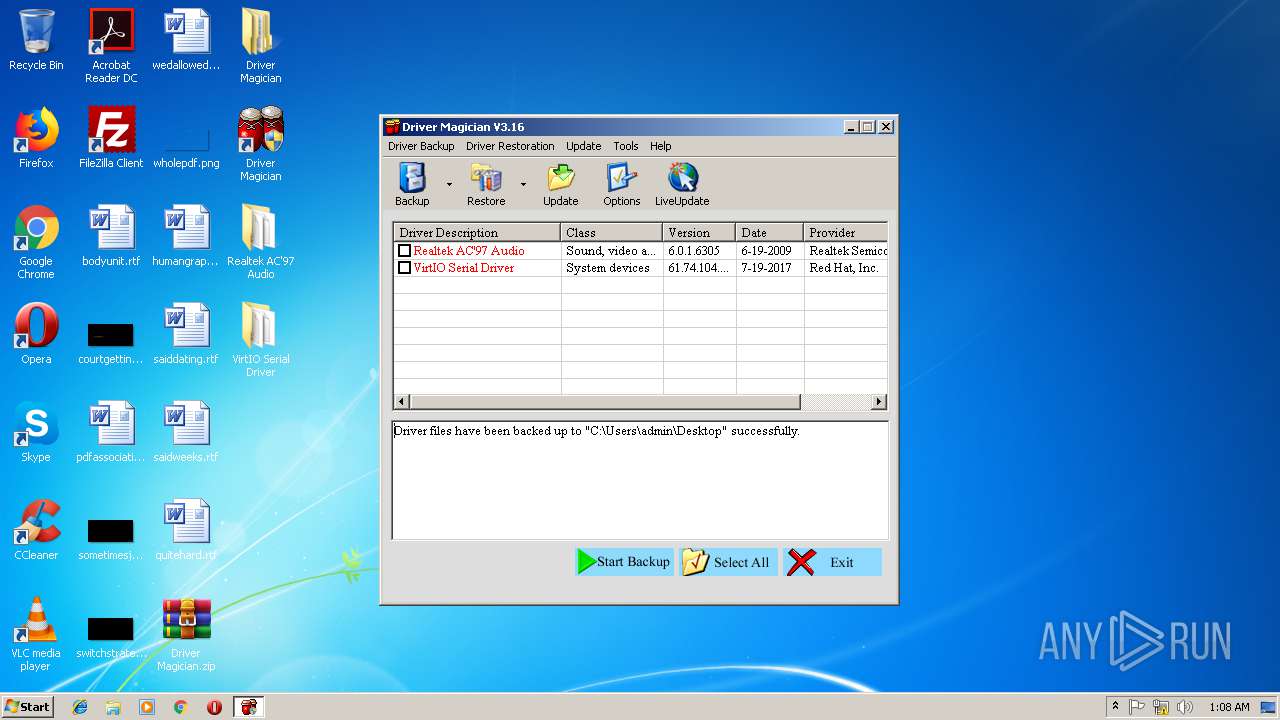
Task: Click the volume speaker tray icon
Action: point(1184,707)
